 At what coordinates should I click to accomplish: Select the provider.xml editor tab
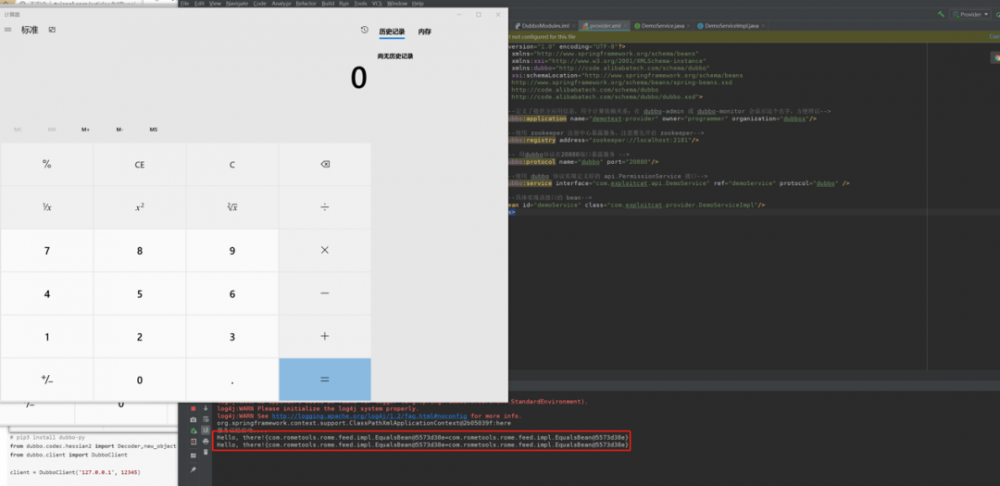tap(605, 26)
